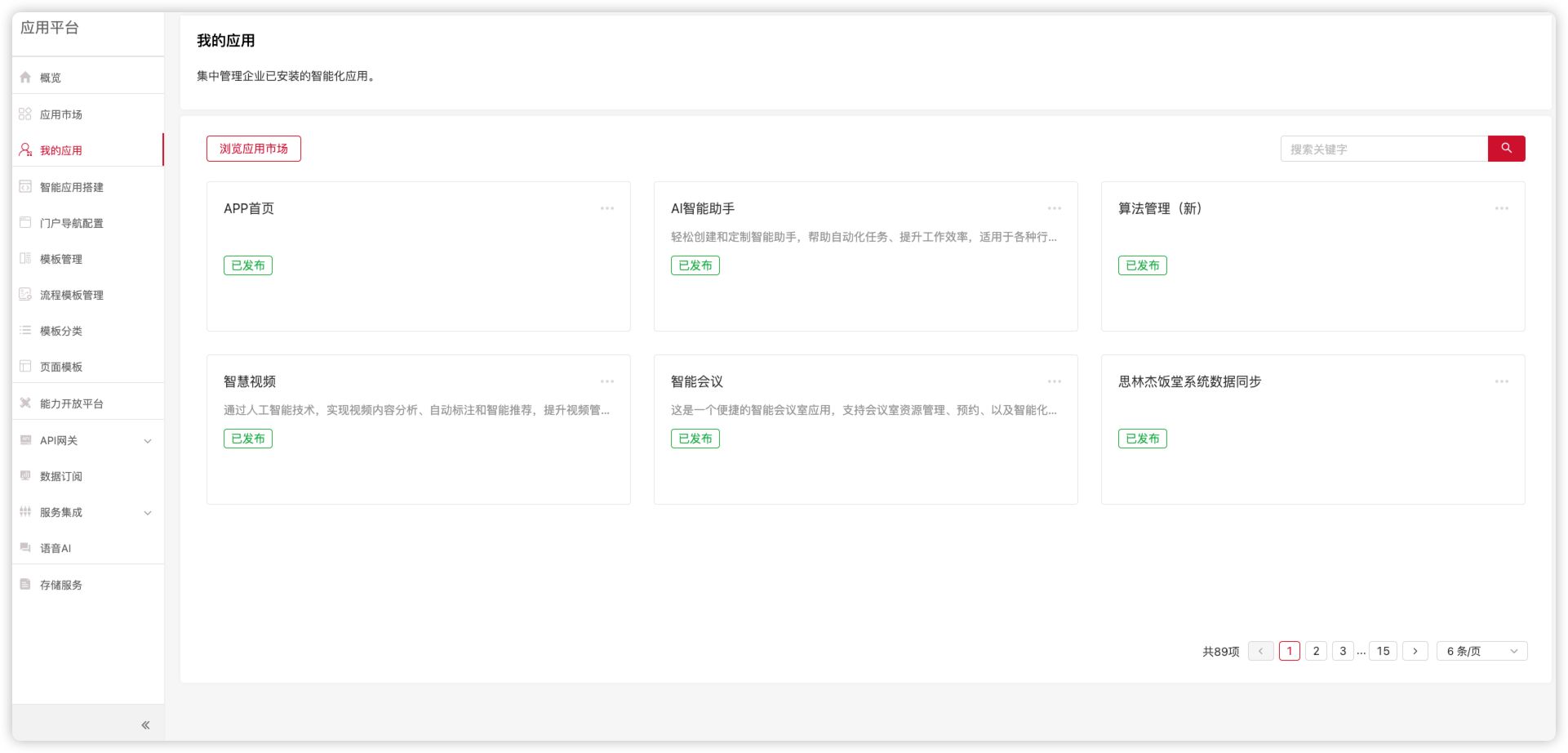This screenshot has height=753, width=1568.
Task: Go to next page with right arrow
Action: (x=1415, y=651)
